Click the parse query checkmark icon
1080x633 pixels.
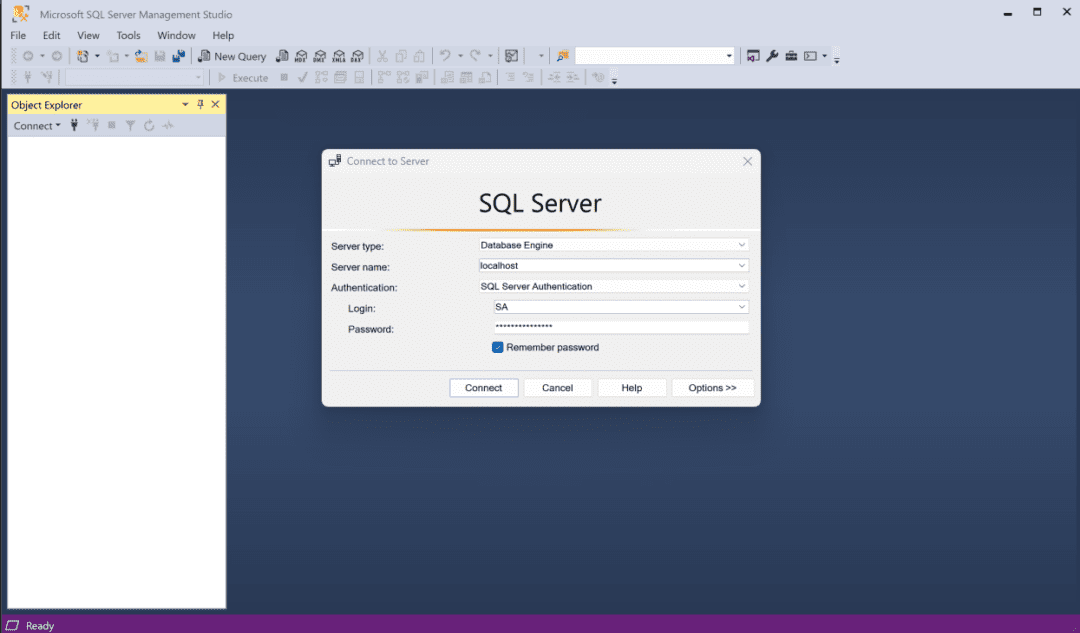coord(302,77)
